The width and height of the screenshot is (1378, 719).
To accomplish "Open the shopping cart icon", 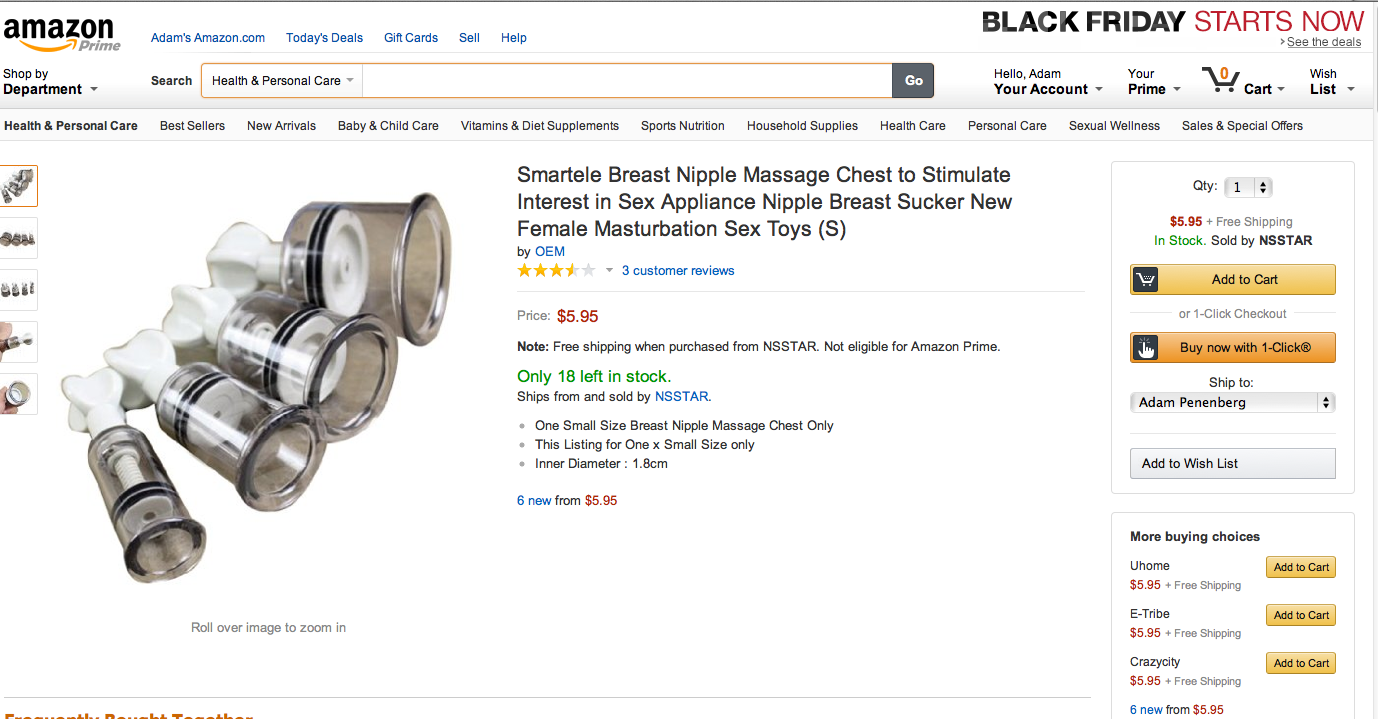I will point(1220,79).
